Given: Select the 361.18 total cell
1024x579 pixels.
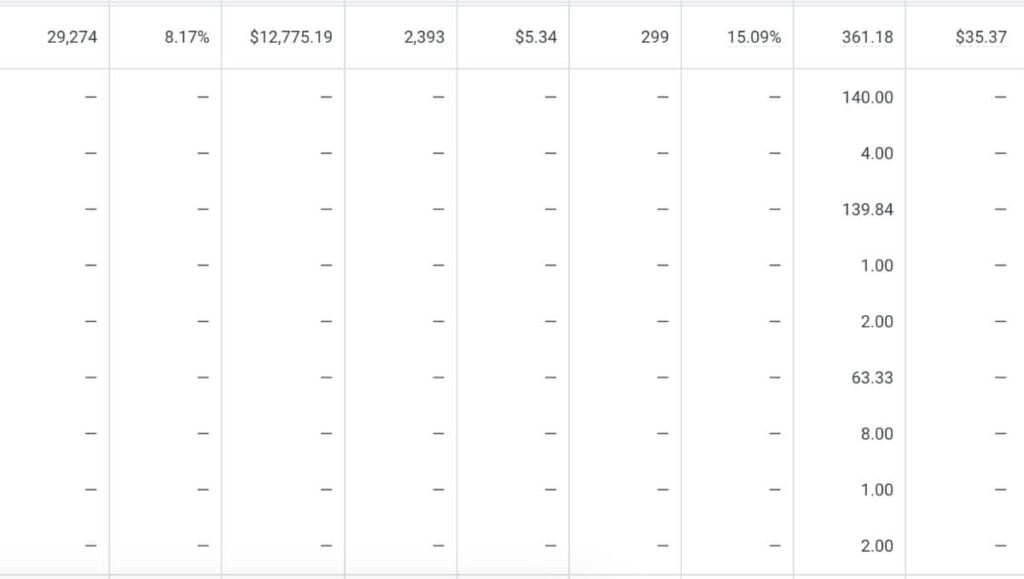Looking at the screenshot, I should coord(868,38).
